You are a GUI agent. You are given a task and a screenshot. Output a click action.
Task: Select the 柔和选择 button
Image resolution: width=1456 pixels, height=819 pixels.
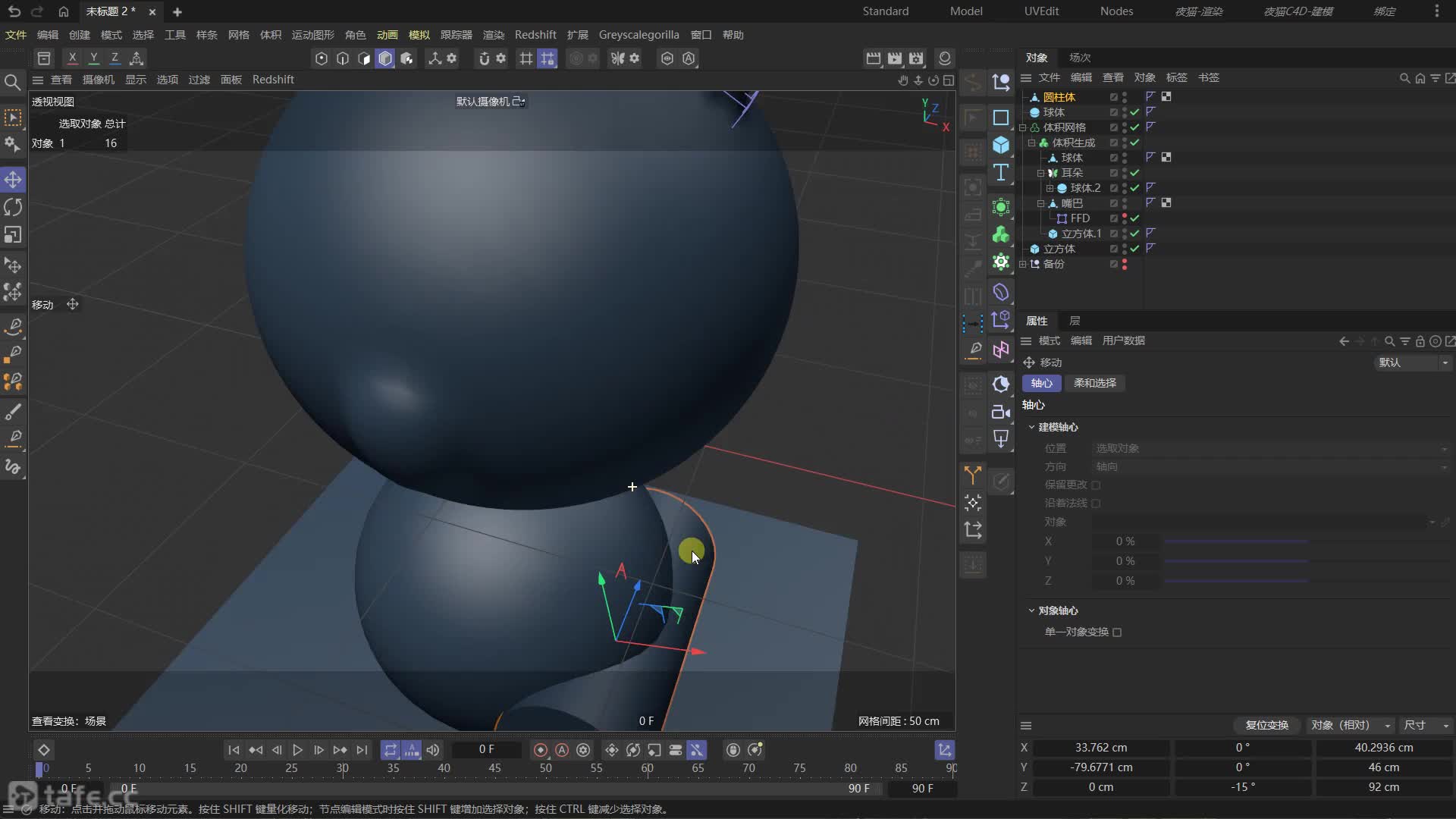[x=1094, y=383]
